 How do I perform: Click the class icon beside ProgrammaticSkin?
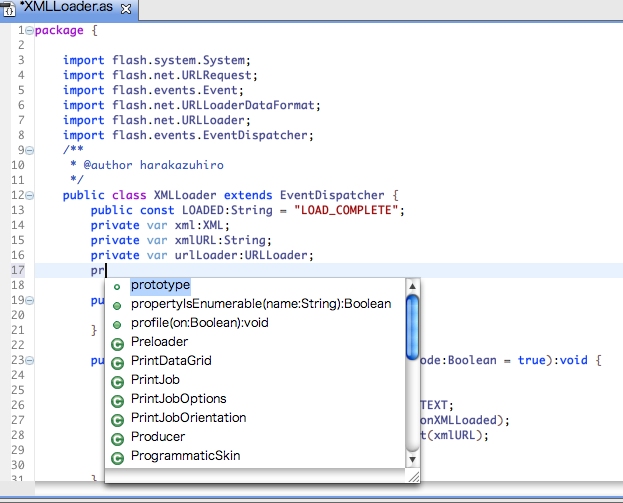coord(117,458)
